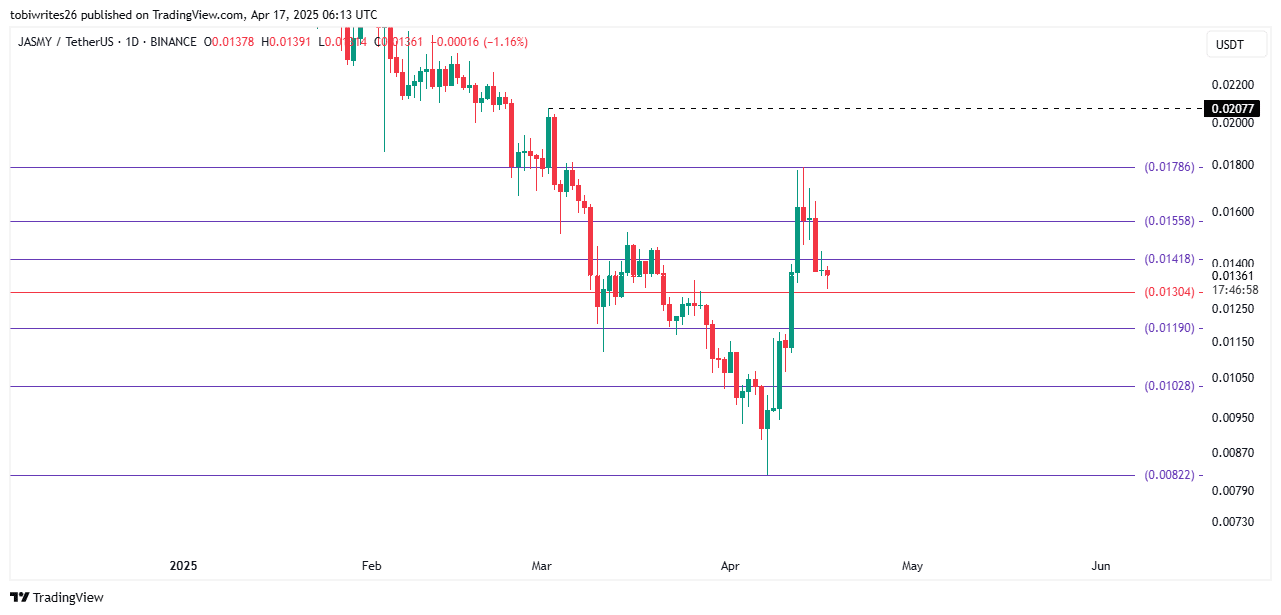Click the Mar label on time axis
Viewport: 1281px width, 615px height.
pyautogui.click(x=541, y=566)
